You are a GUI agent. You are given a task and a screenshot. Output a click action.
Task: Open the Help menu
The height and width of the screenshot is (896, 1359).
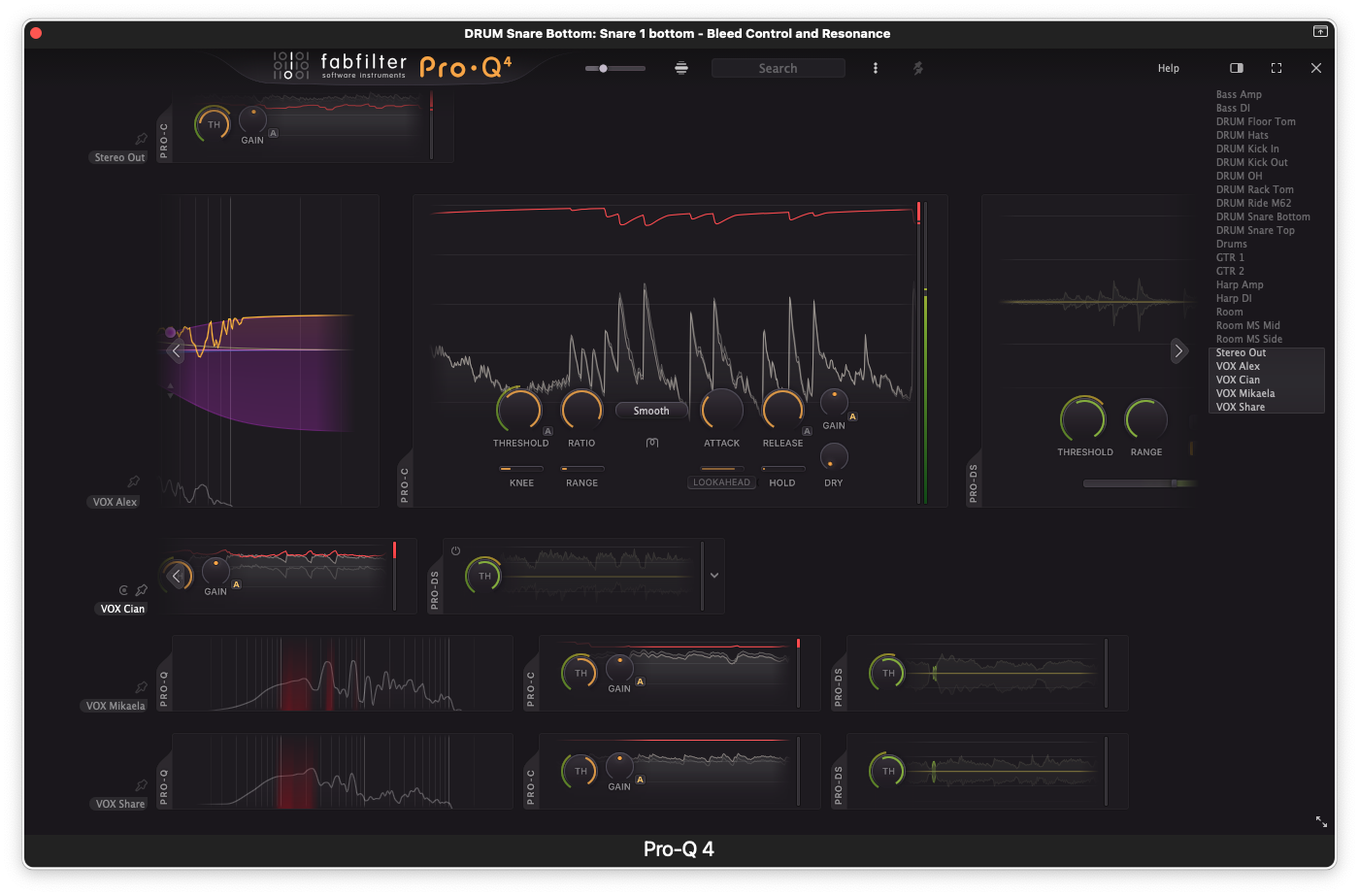pos(1168,68)
